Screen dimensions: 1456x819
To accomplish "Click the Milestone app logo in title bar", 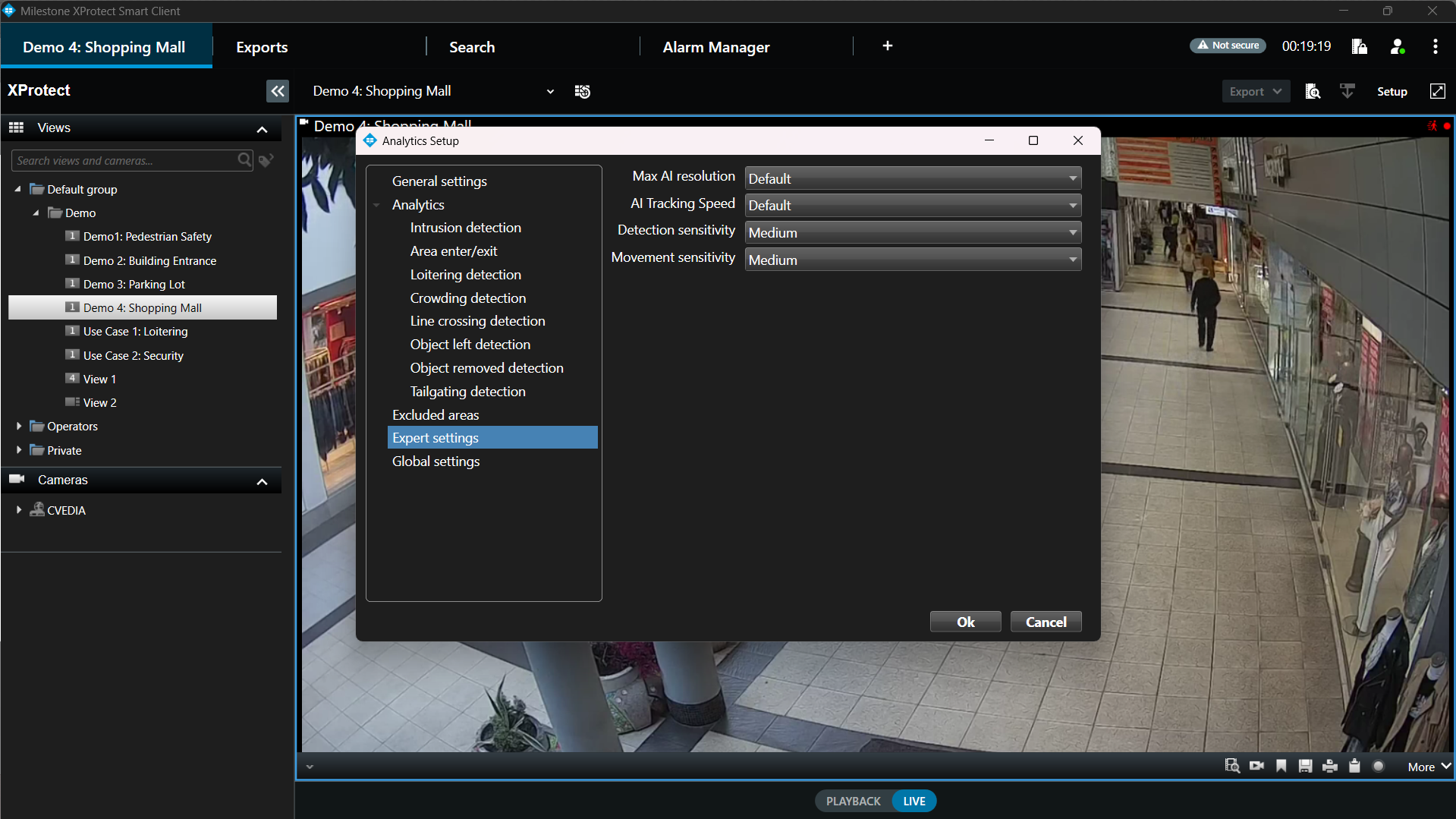I will (9, 11).
